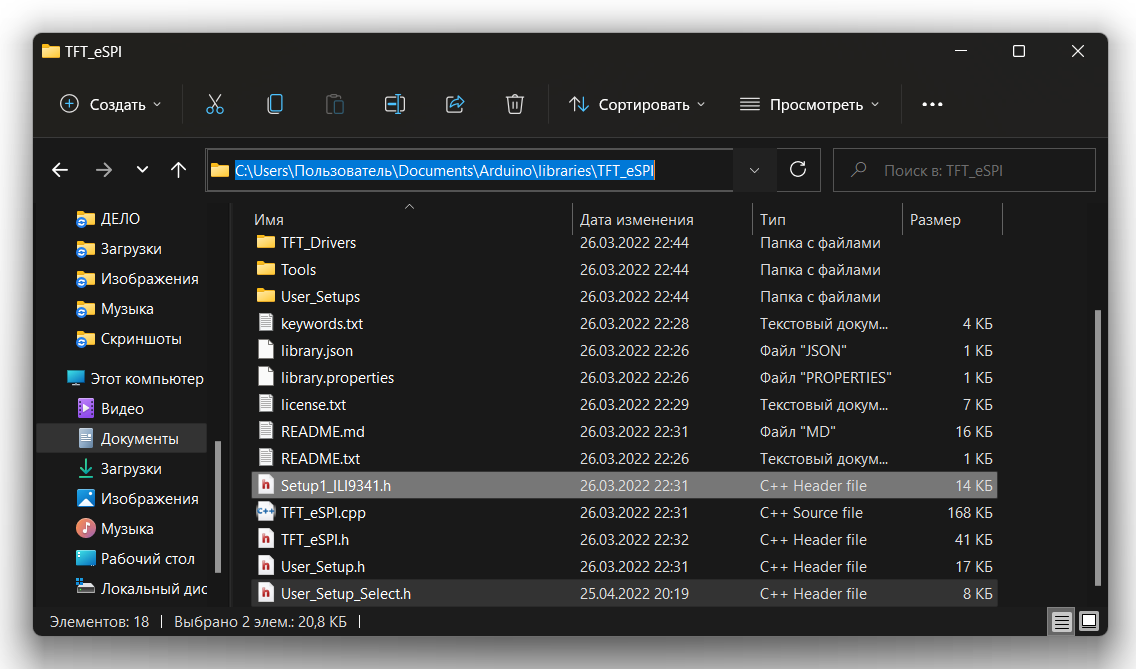Click the Поиск в: TFT_eSPI search box

[x=964, y=170]
